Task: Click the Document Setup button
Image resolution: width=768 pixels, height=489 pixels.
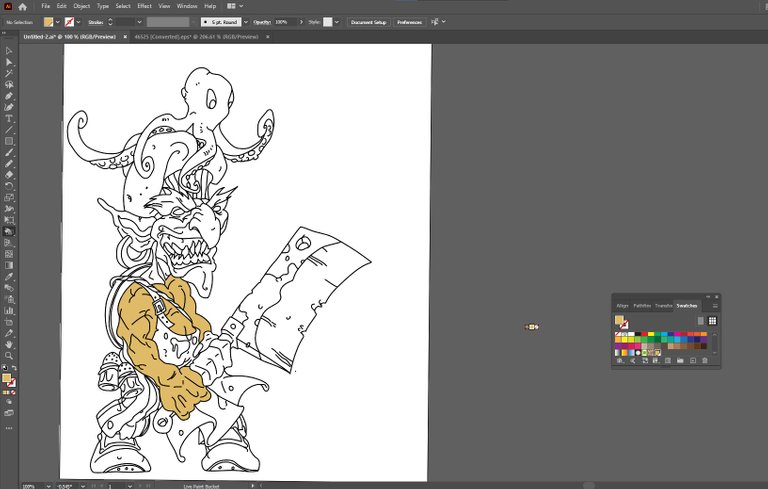Action: pyautogui.click(x=369, y=22)
